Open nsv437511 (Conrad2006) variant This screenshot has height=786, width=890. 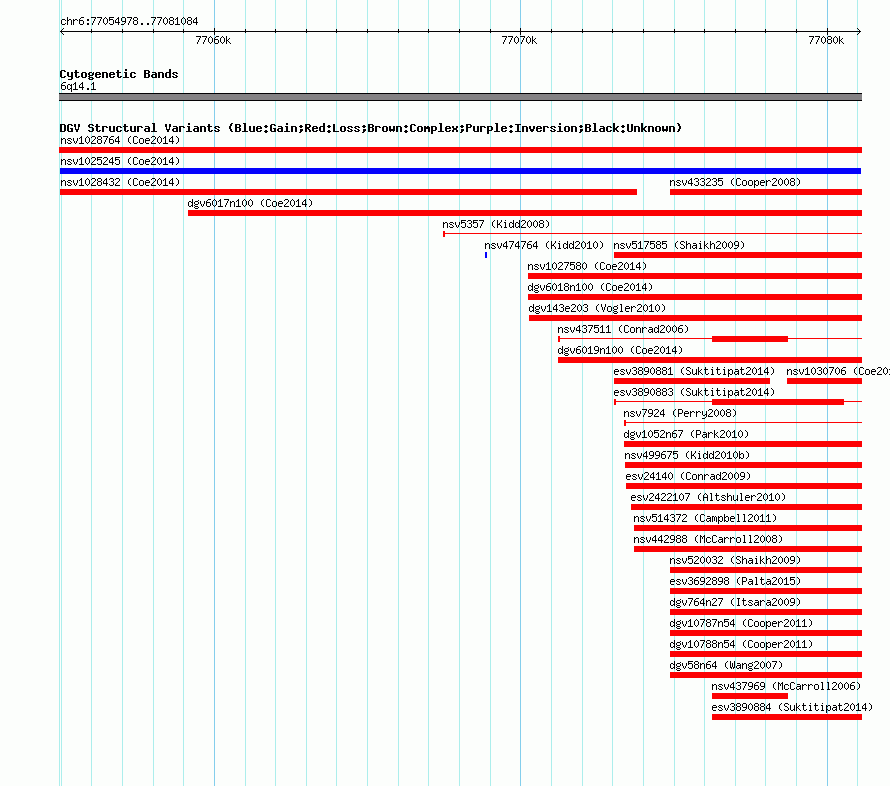623,329
